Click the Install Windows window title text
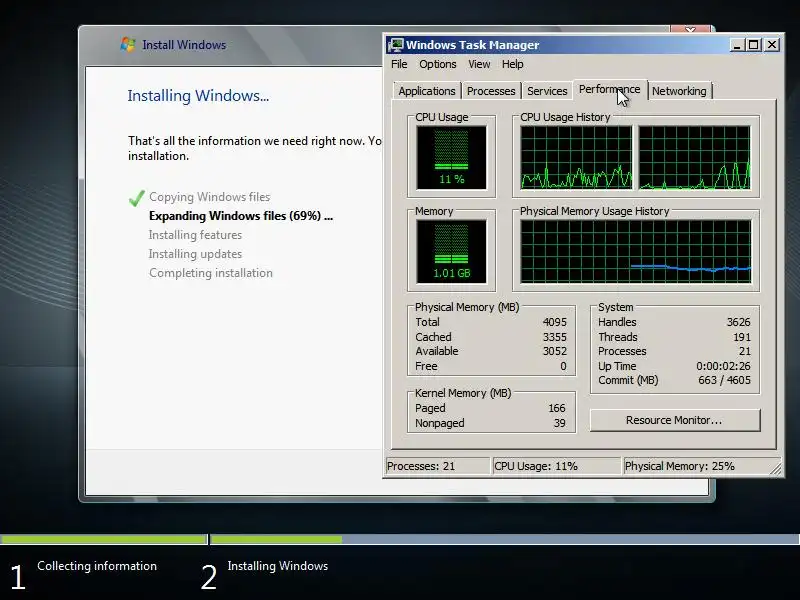Screen dimensions: 800x600 point(184,45)
